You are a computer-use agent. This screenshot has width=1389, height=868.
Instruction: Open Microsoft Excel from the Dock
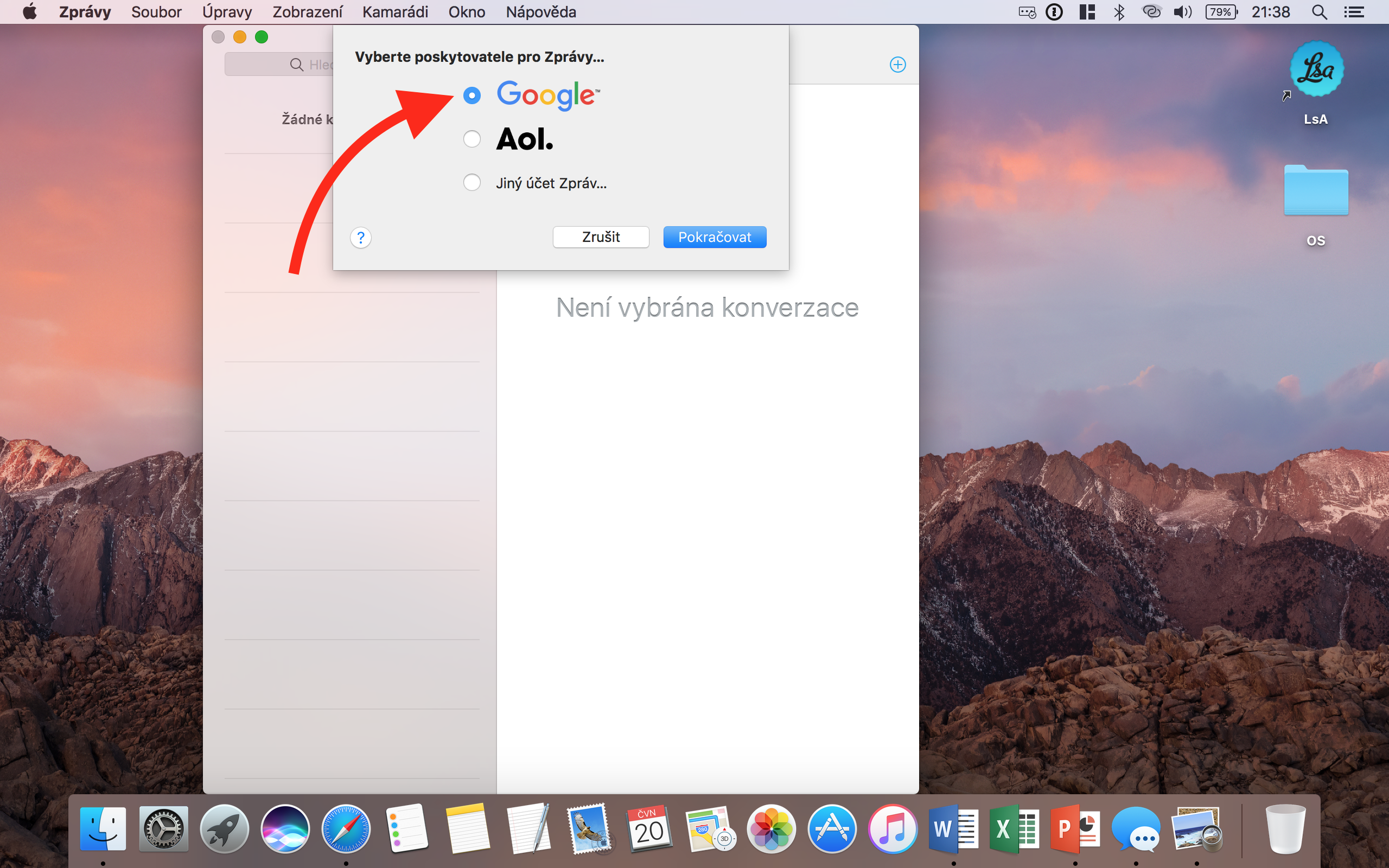1014,829
